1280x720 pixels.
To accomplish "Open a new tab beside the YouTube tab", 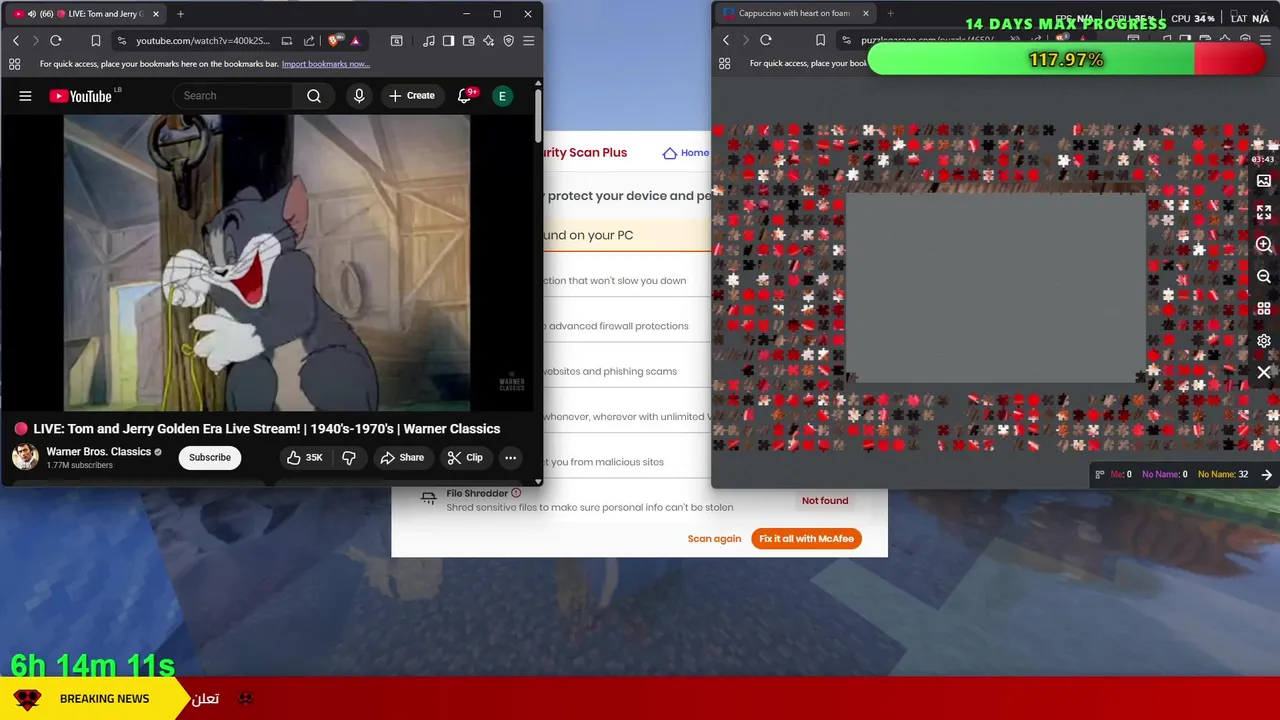I will coord(180,14).
